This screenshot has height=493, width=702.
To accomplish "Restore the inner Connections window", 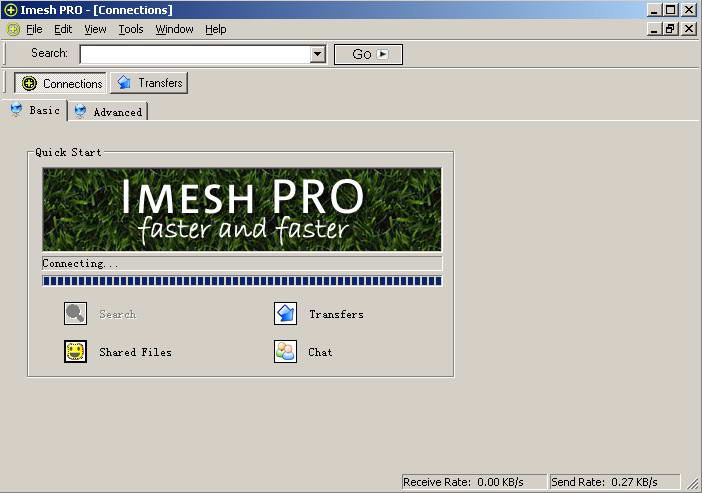I will (669, 29).
